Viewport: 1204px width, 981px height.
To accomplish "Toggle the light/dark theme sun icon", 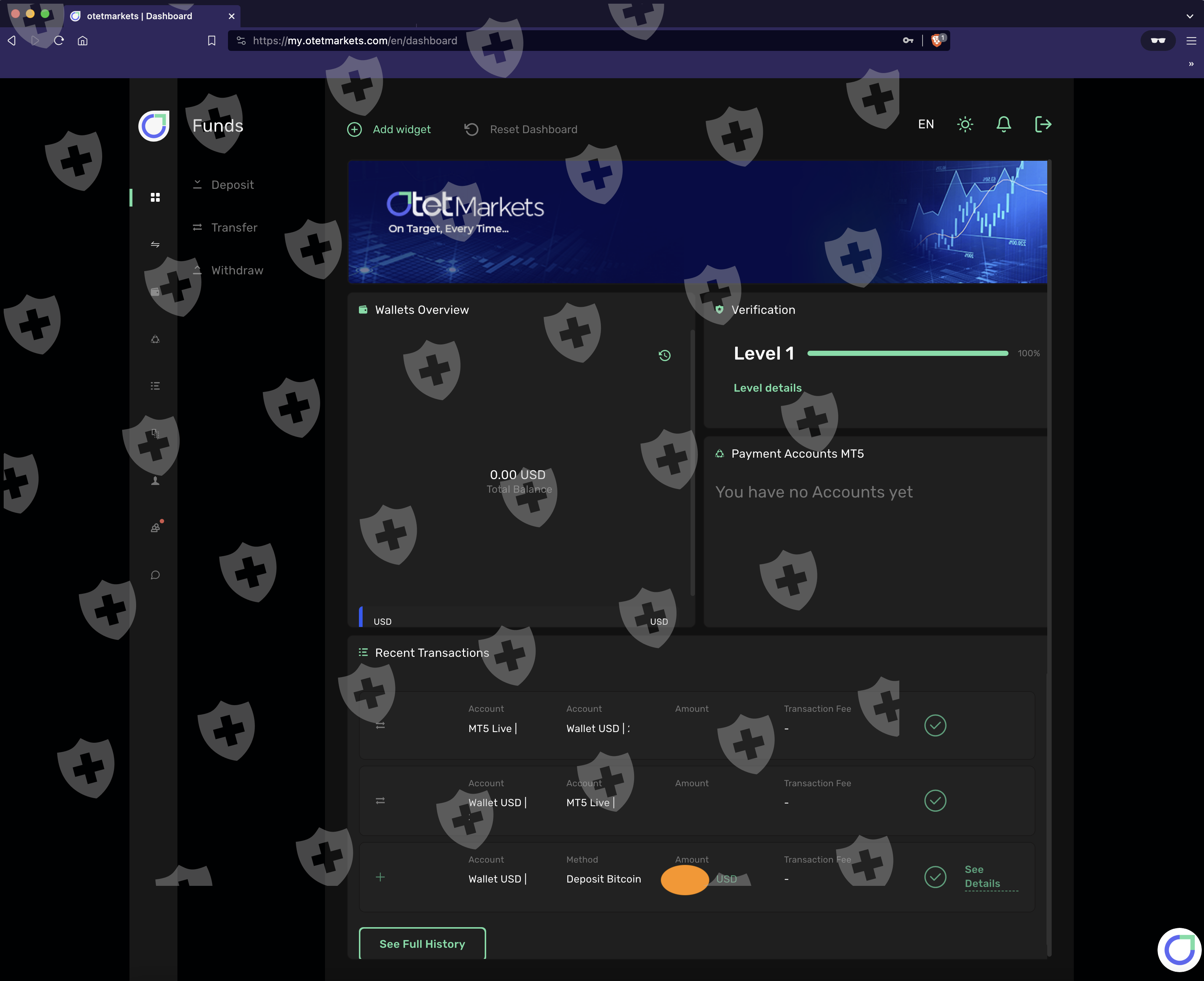I will tap(965, 124).
